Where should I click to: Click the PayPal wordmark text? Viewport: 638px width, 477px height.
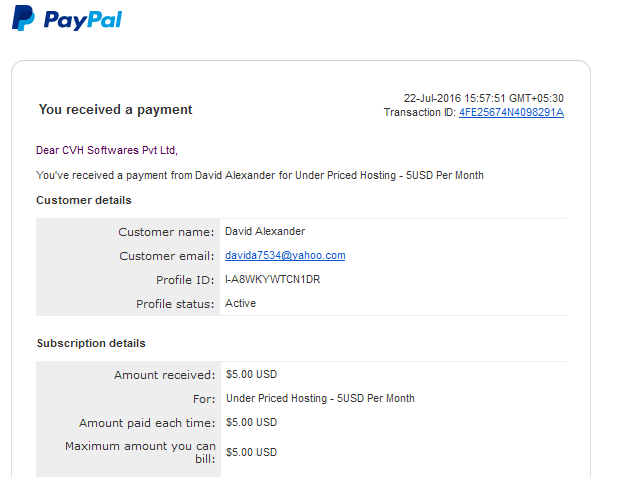click(83, 20)
